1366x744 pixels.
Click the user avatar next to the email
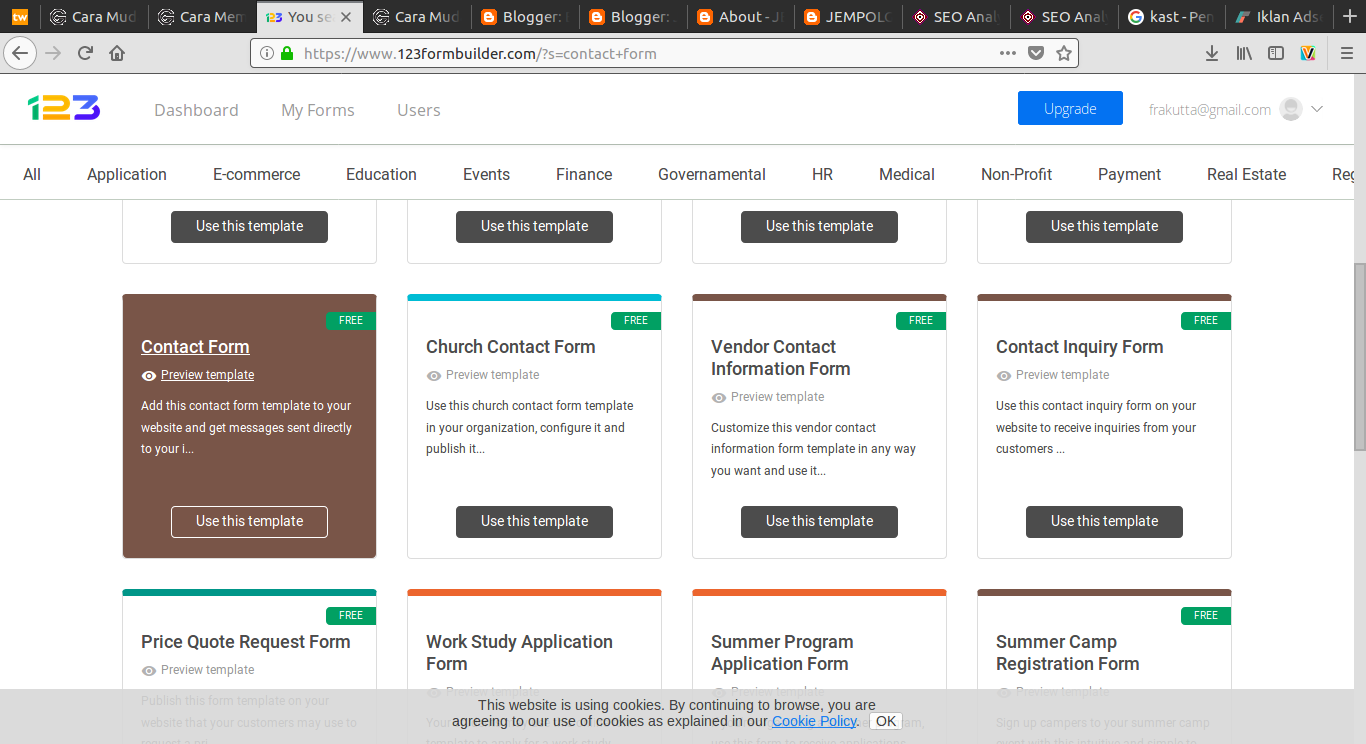pyautogui.click(x=1290, y=108)
